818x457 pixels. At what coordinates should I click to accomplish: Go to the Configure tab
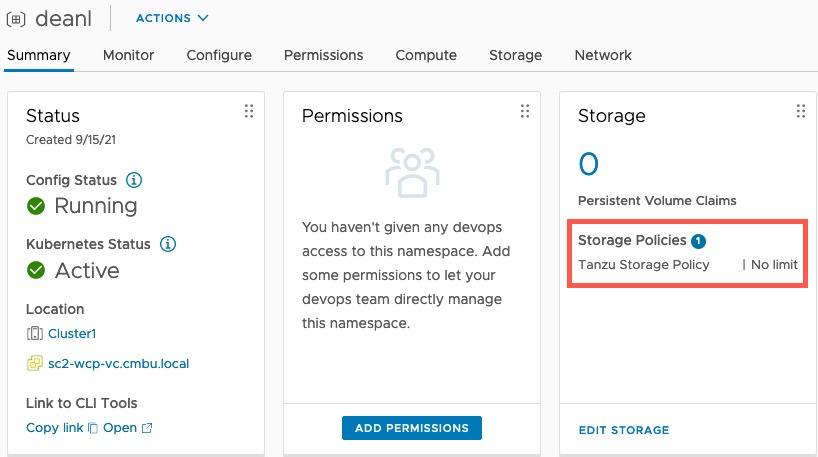(219, 55)
